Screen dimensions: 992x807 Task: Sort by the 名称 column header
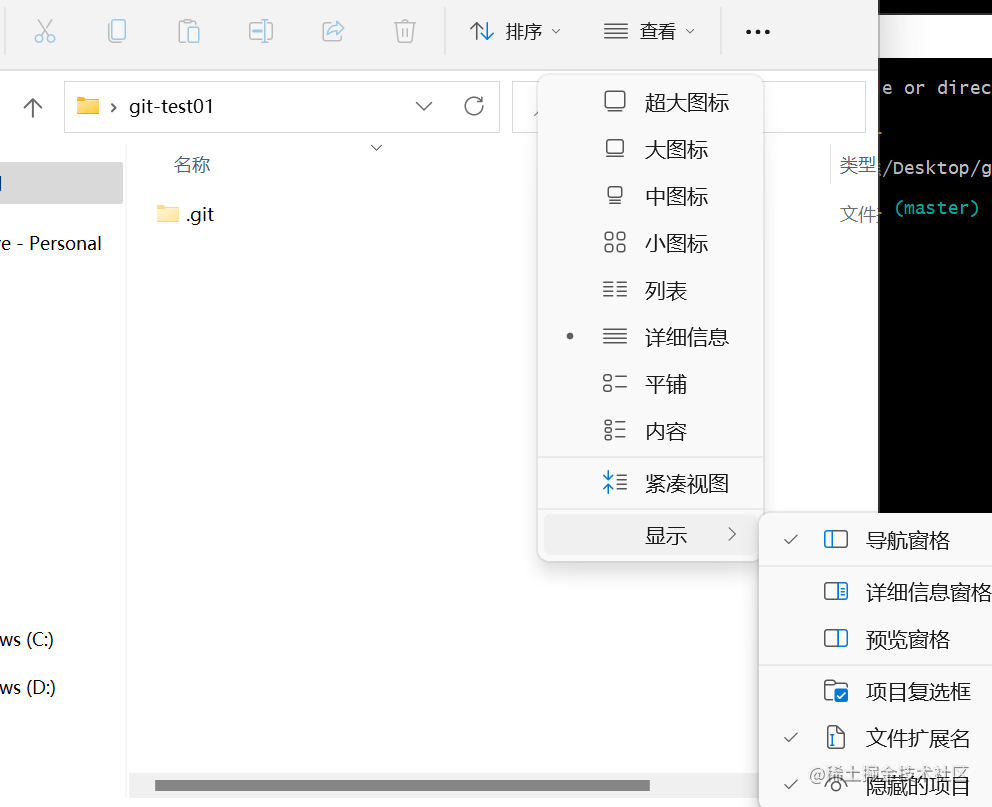(x=192, y=165)
